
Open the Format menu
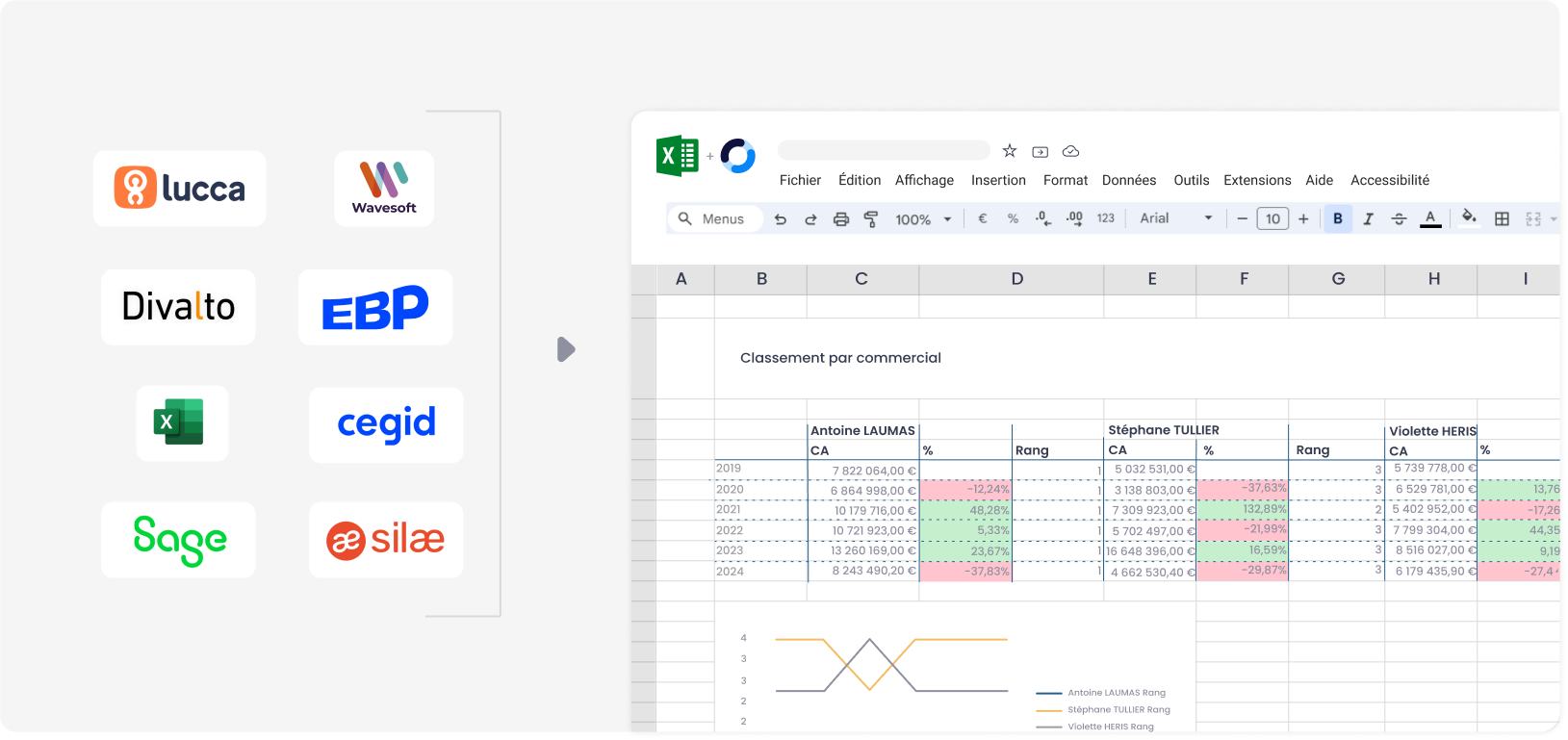1066,180
